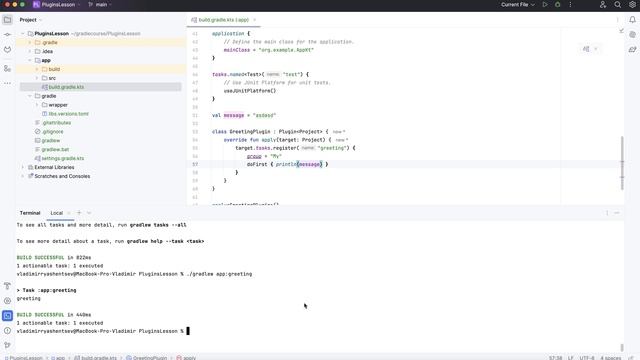This screenshot has height=360, width=640.
Task: Expand the .gradle folder
Action: tap(30, 42)
